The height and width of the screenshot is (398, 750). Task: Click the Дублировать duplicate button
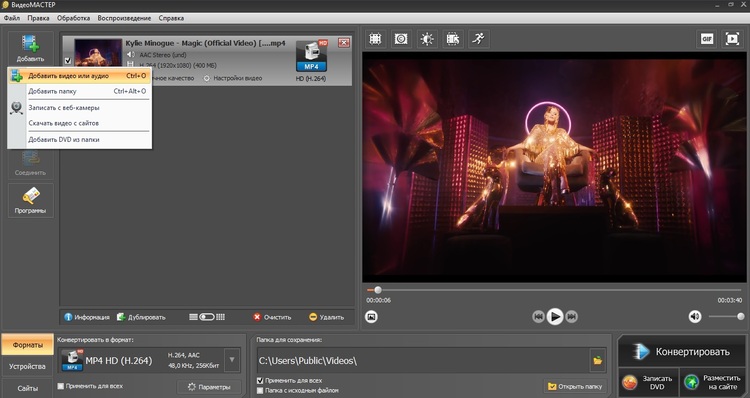(x=141, y=317)
